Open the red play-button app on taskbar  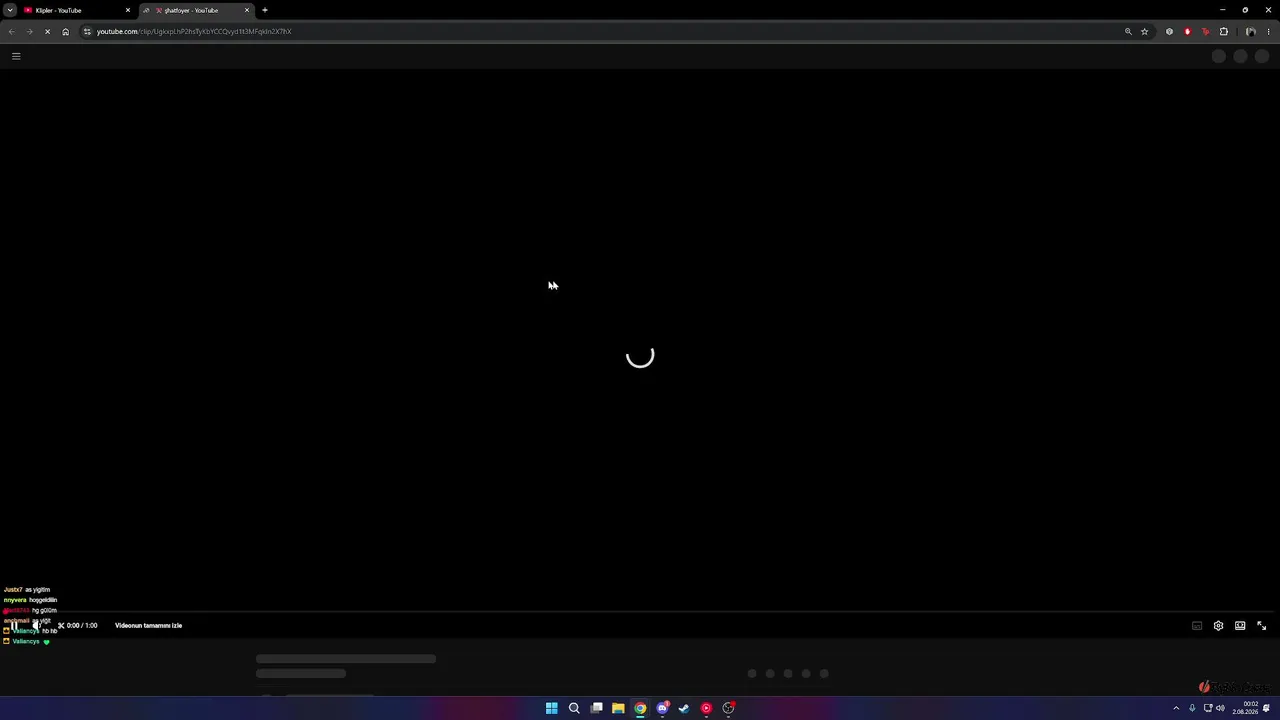tap(706, 708)
